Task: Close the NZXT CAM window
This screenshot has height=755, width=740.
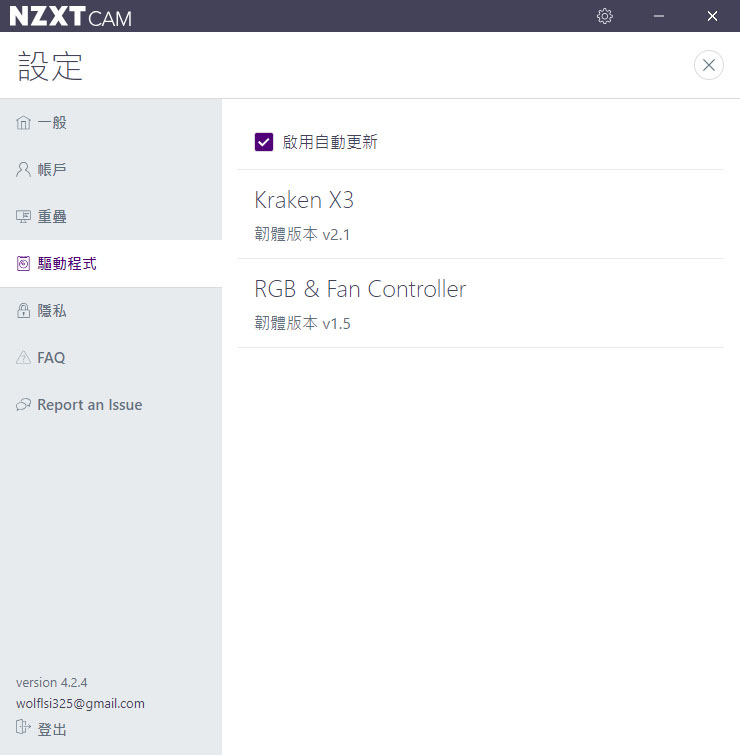Action: click(712, 16)
